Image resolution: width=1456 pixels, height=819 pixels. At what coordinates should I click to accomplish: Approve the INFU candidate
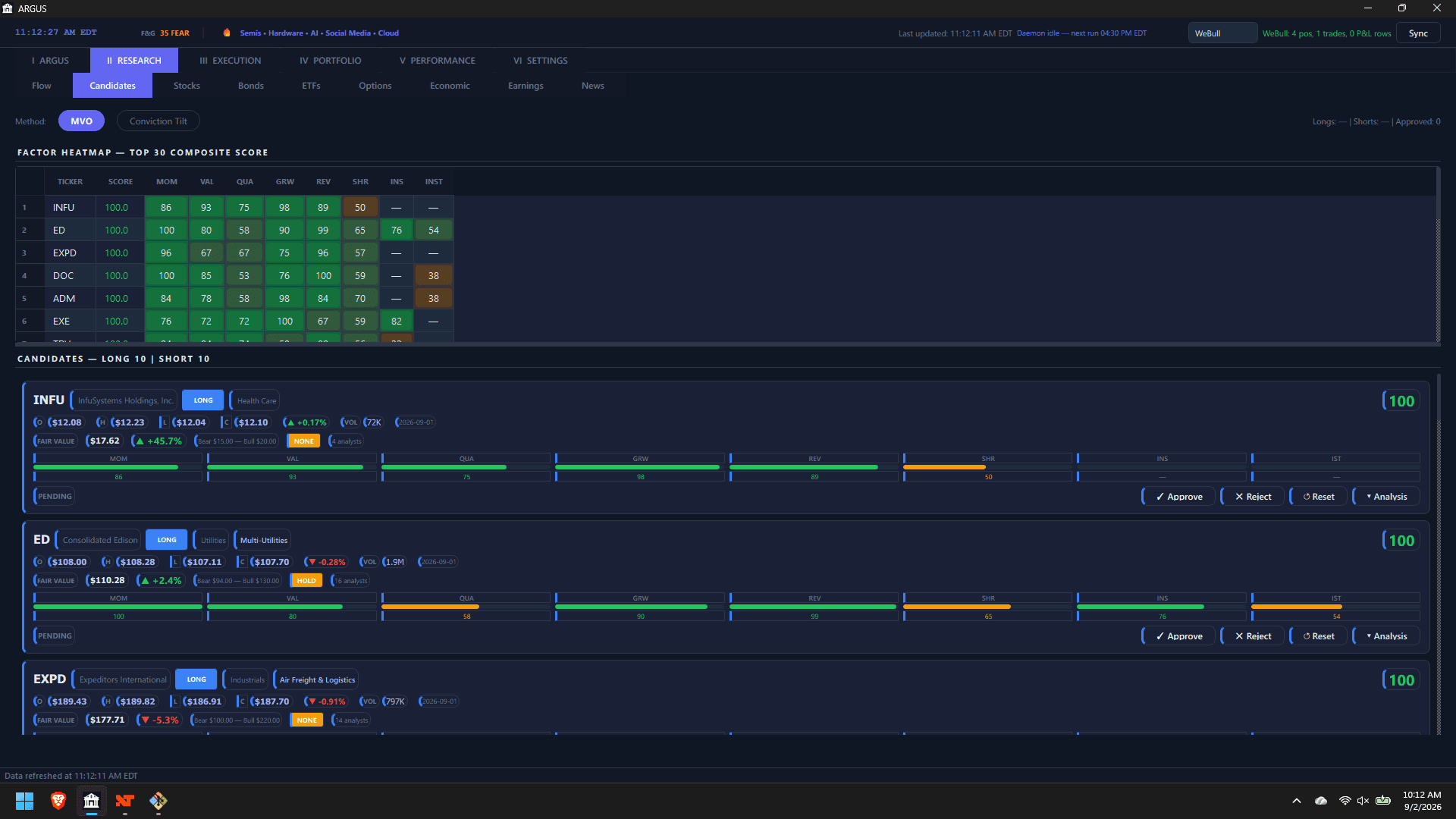click(1178, 497)
